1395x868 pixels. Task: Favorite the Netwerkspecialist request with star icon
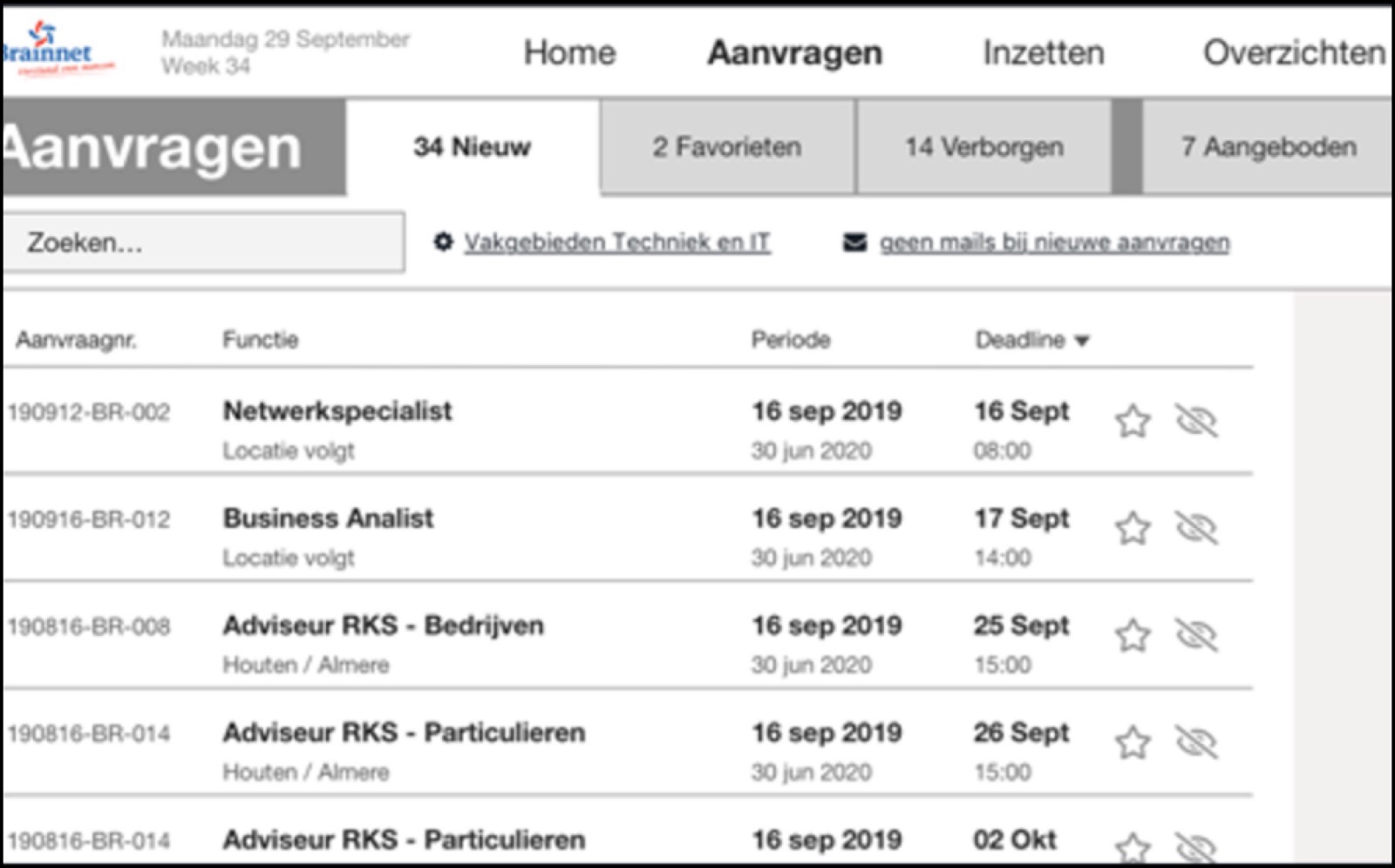coord(1133,422)
